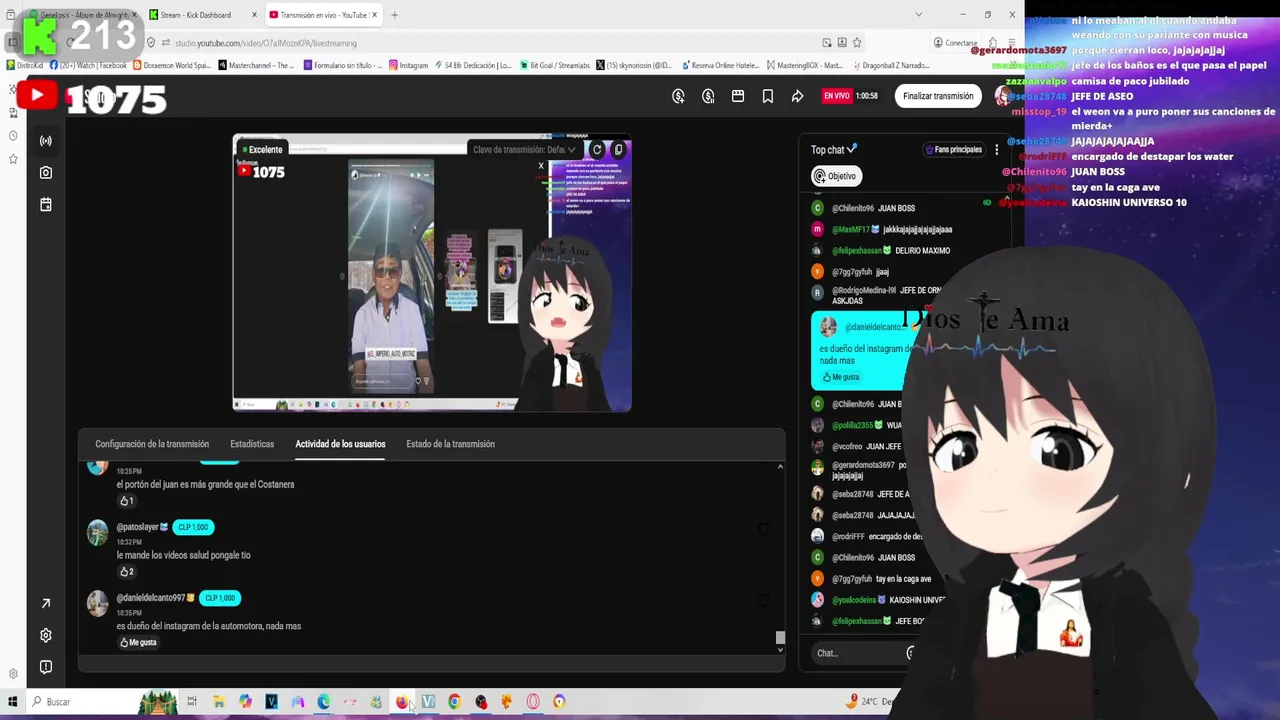Open Microsoft Edge from the taskbar
This screenshot has height=720, width=1280.
click(323, 702)
